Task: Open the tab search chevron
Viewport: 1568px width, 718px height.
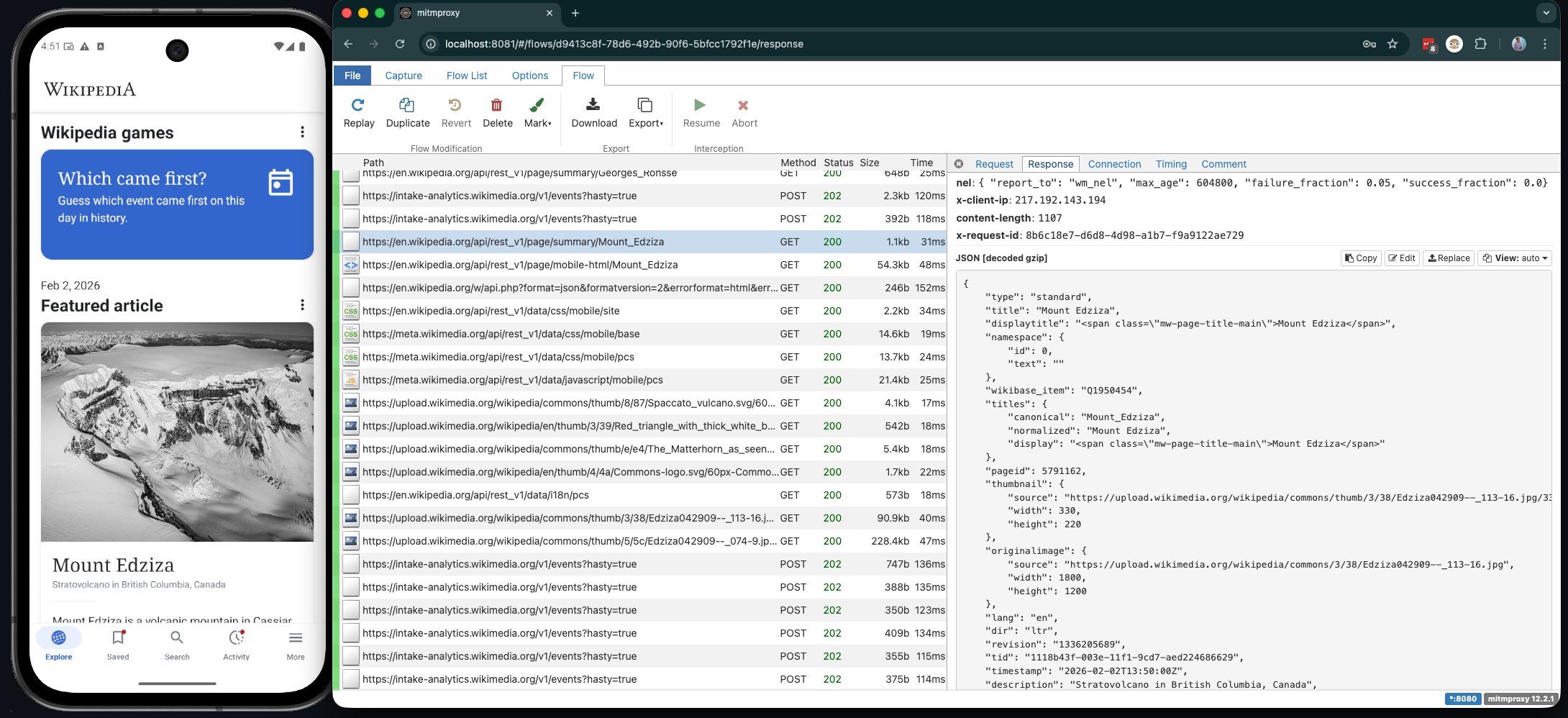Action: (1546, 13)
